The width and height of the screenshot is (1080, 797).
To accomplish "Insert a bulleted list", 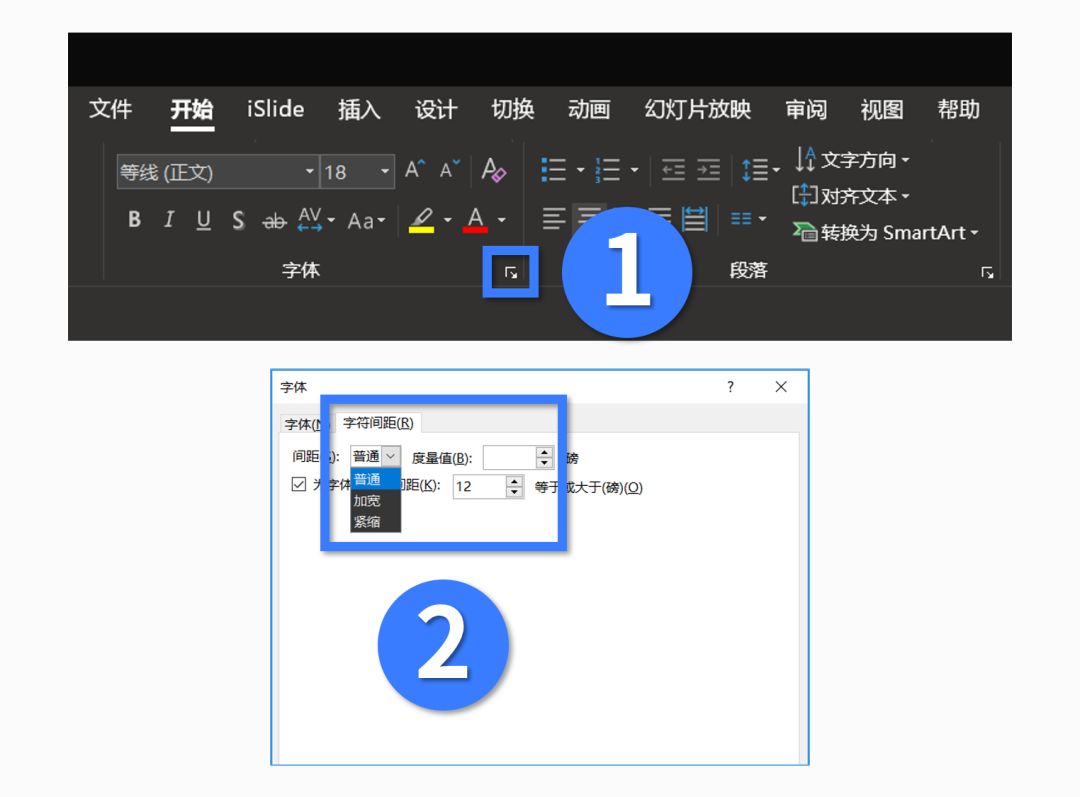I will [x=553, y=170].
